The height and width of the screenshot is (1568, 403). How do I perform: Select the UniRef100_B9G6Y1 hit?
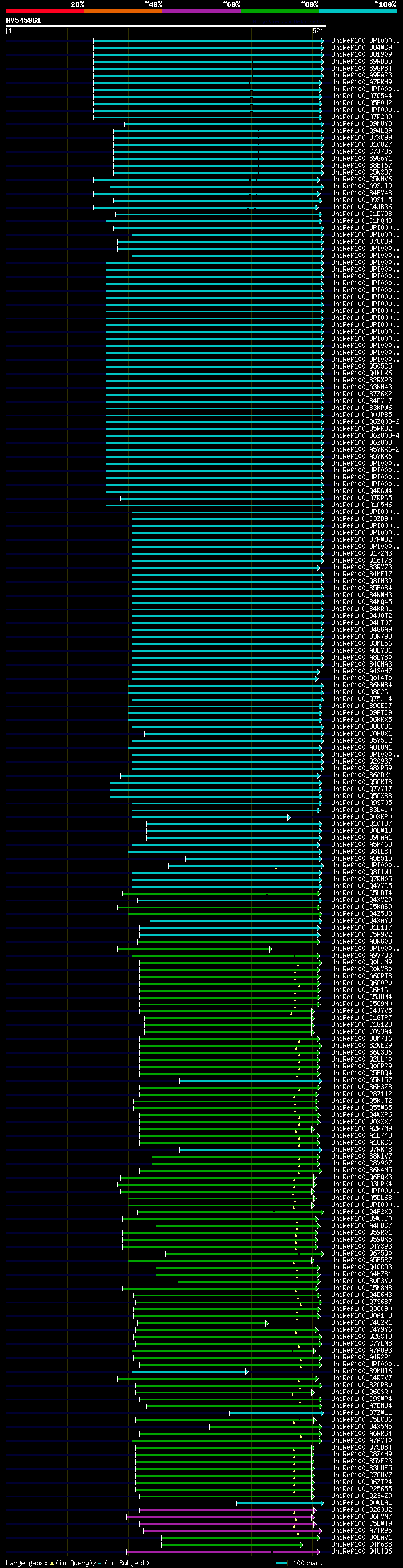(x=361, y=158)
